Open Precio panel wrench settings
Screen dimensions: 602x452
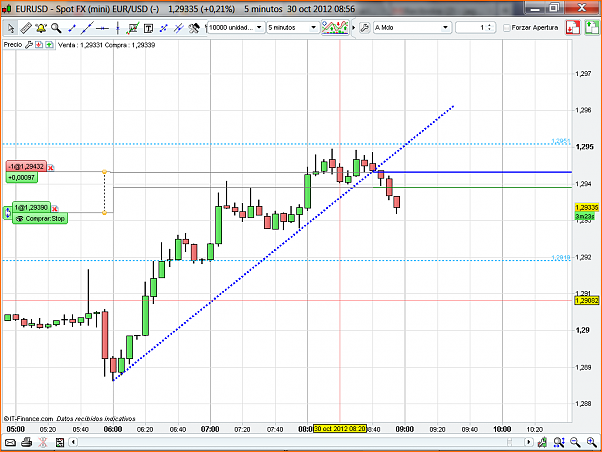pyautogui.click(x=28, y=45)
